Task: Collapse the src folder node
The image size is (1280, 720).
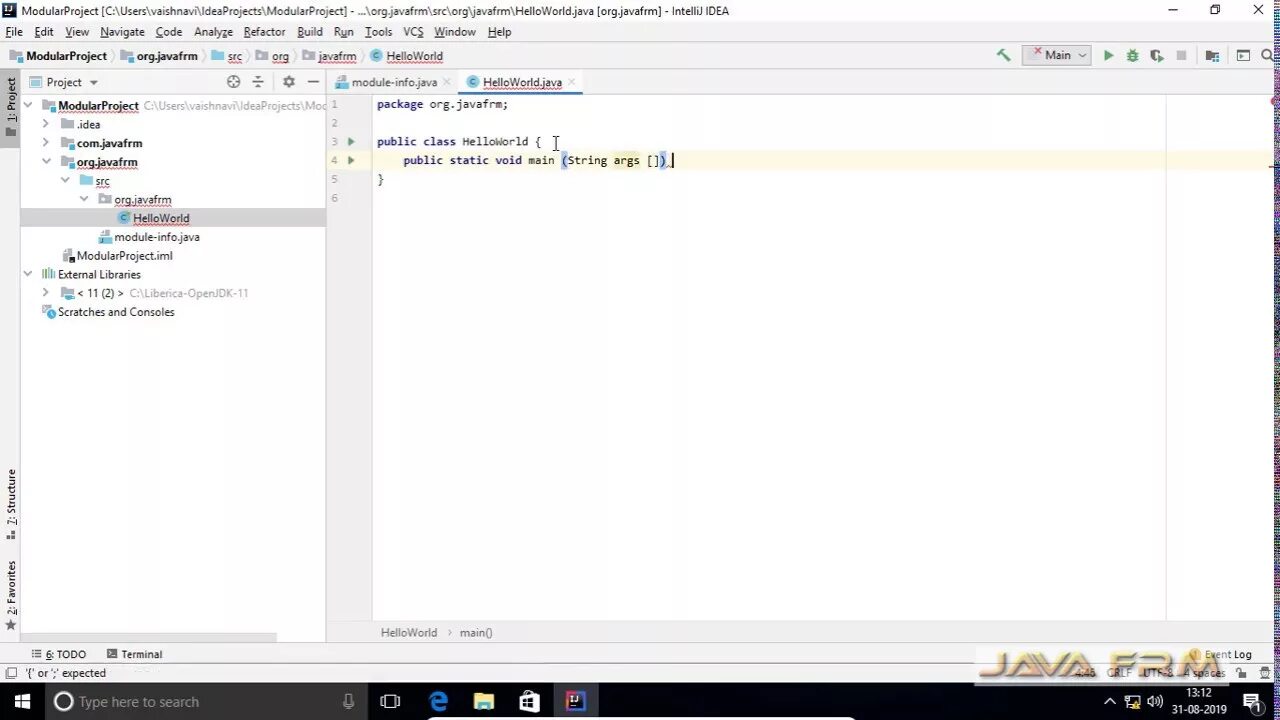Action: click(65, 180)
